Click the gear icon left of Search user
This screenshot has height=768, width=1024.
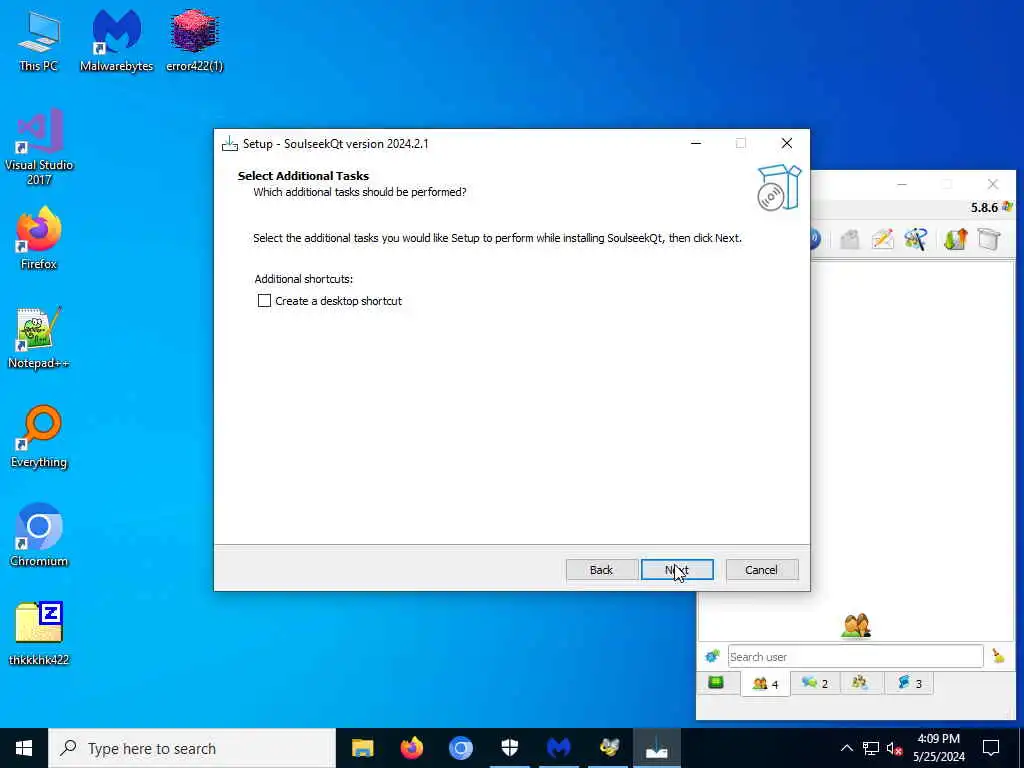click(712, 656)
